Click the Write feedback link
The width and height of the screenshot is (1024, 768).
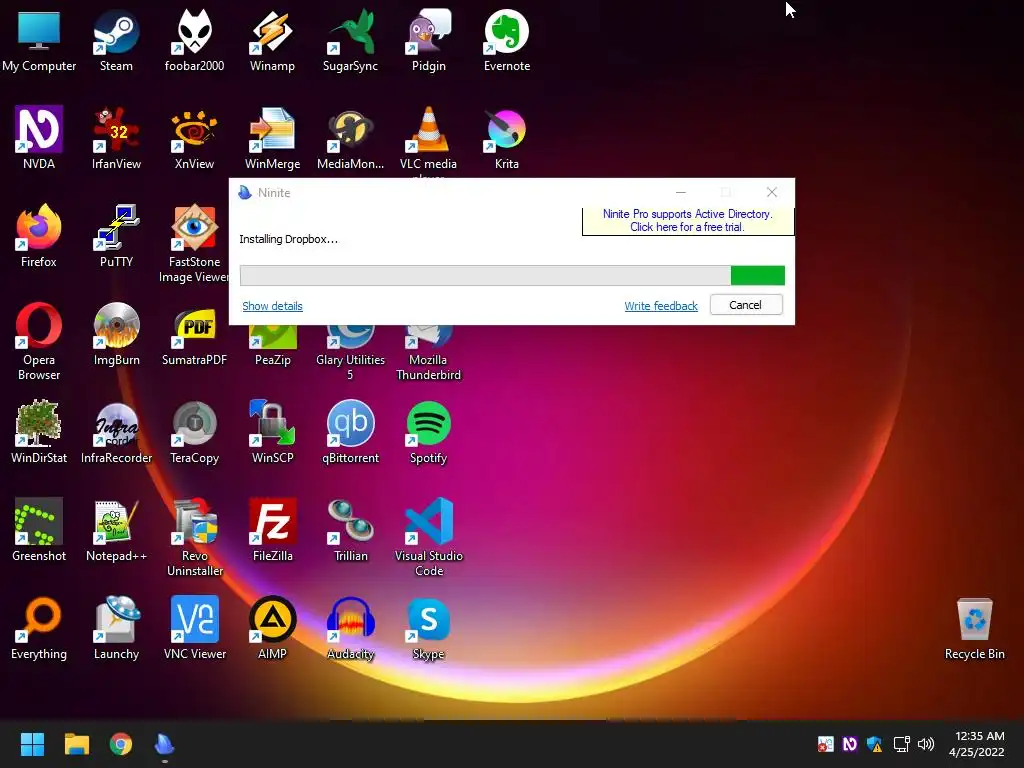point(661,306)
